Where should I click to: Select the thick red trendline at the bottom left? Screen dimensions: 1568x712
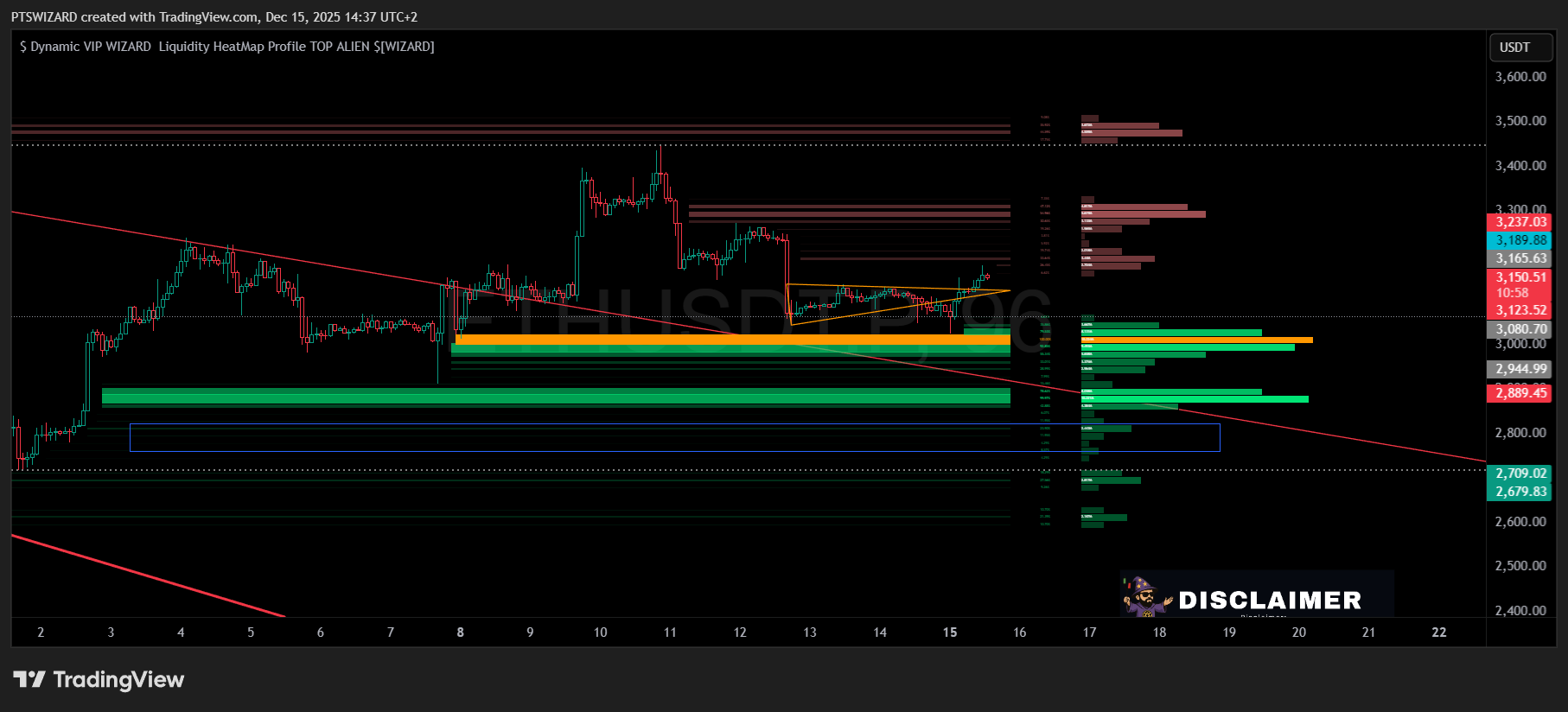[x=148, y=576]
